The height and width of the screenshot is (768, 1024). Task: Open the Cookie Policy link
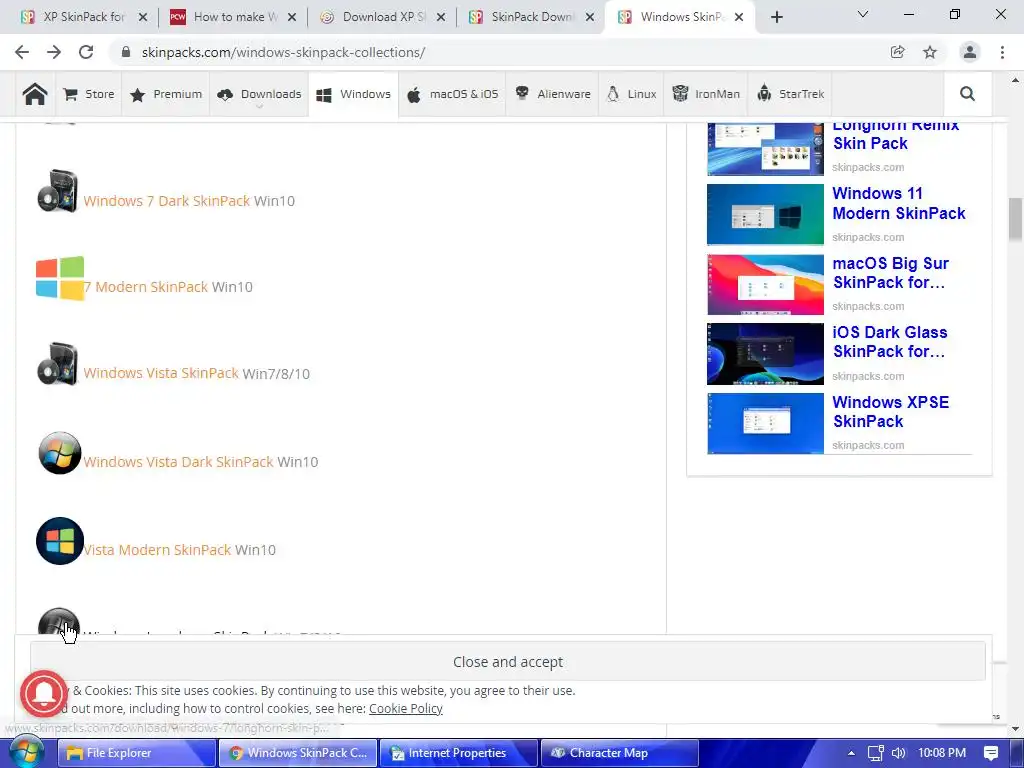tap(406, 709)
